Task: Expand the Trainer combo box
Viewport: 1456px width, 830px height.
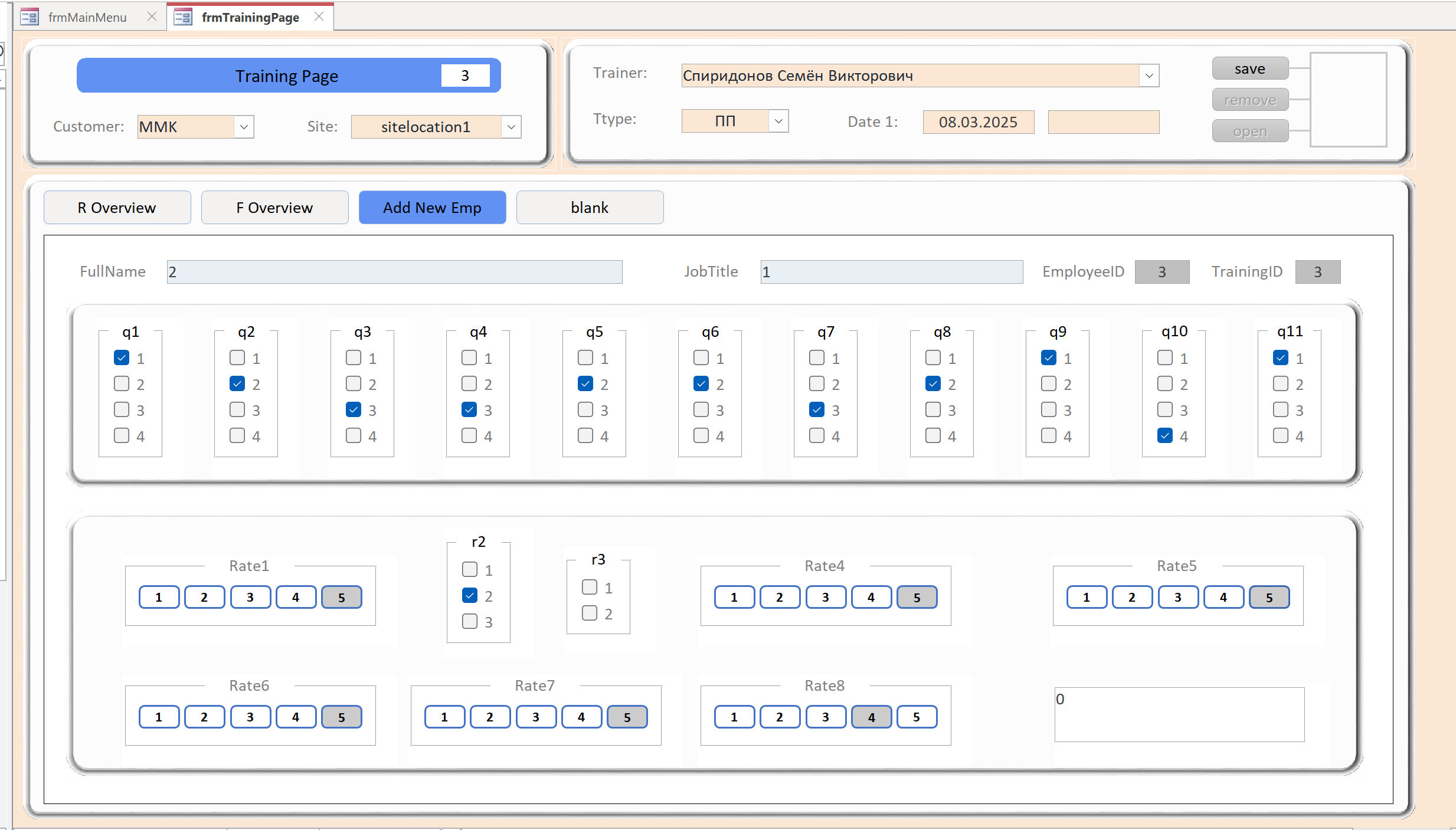Action: 1149,76
